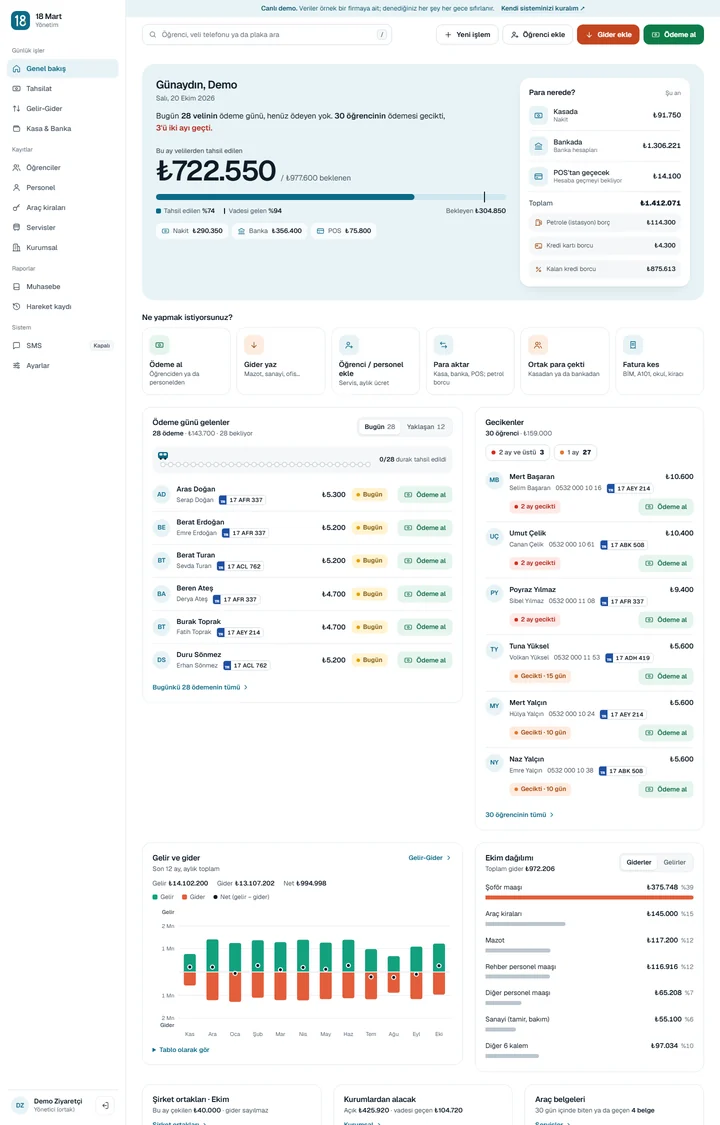The width and height of the screenshot is (720, 1125).
Task: Click Ödeme al for Beren Ateş
Action: (425, 594)
